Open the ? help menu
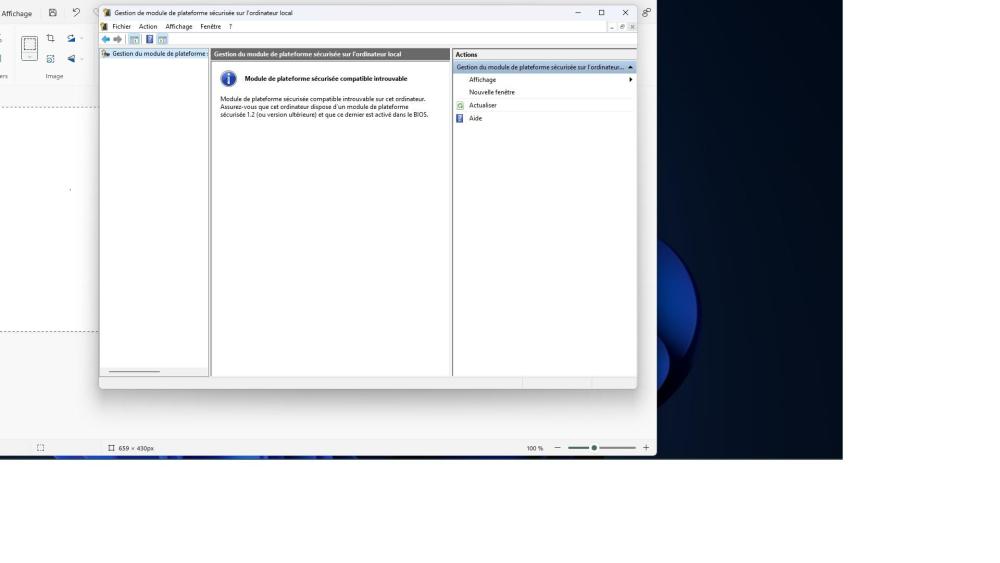The image size is (1000, 563). coord(230,27)
